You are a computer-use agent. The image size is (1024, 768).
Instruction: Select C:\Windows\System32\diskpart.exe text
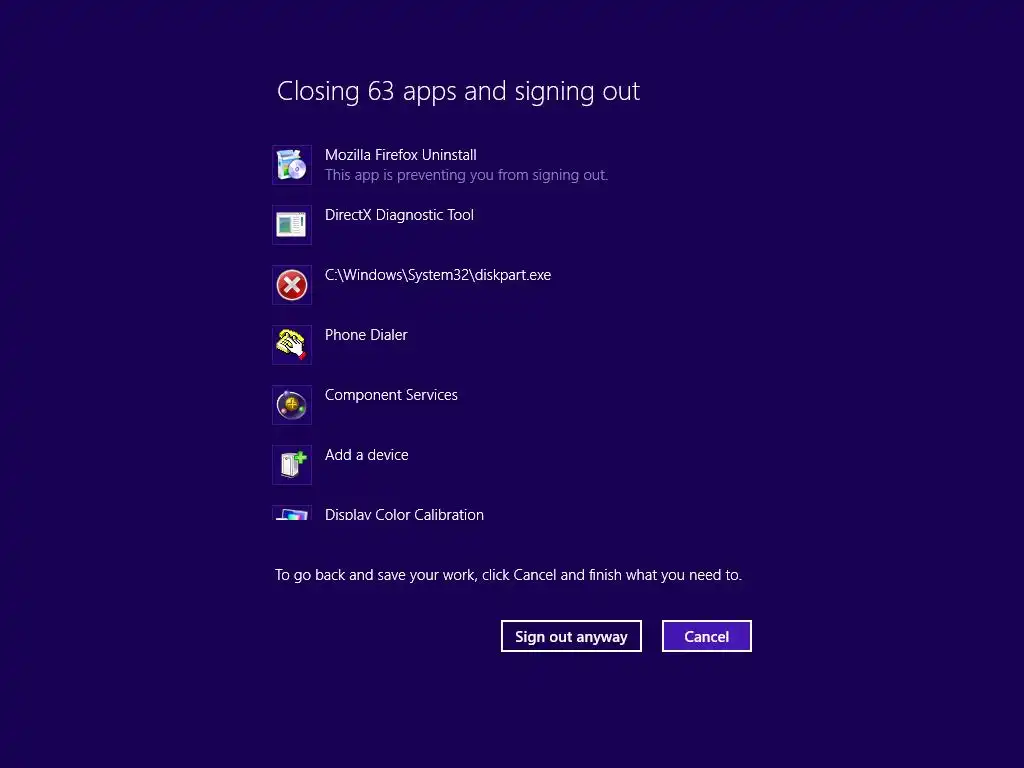[x=438, y=275]
